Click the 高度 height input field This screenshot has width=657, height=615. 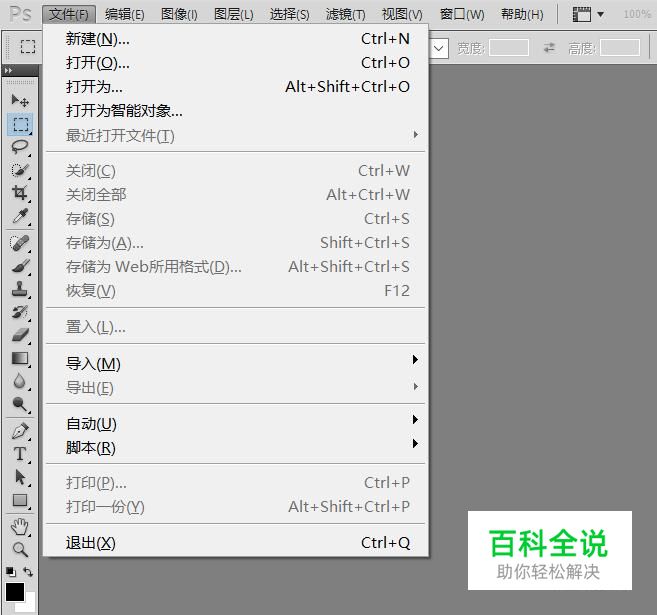pyautogui.click(x=620, y=48)
